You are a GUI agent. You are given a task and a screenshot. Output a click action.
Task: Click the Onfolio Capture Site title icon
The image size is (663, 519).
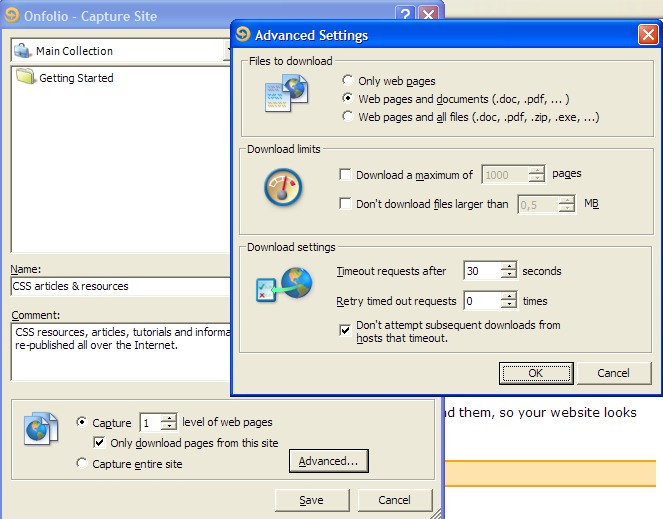click(12, 14)
